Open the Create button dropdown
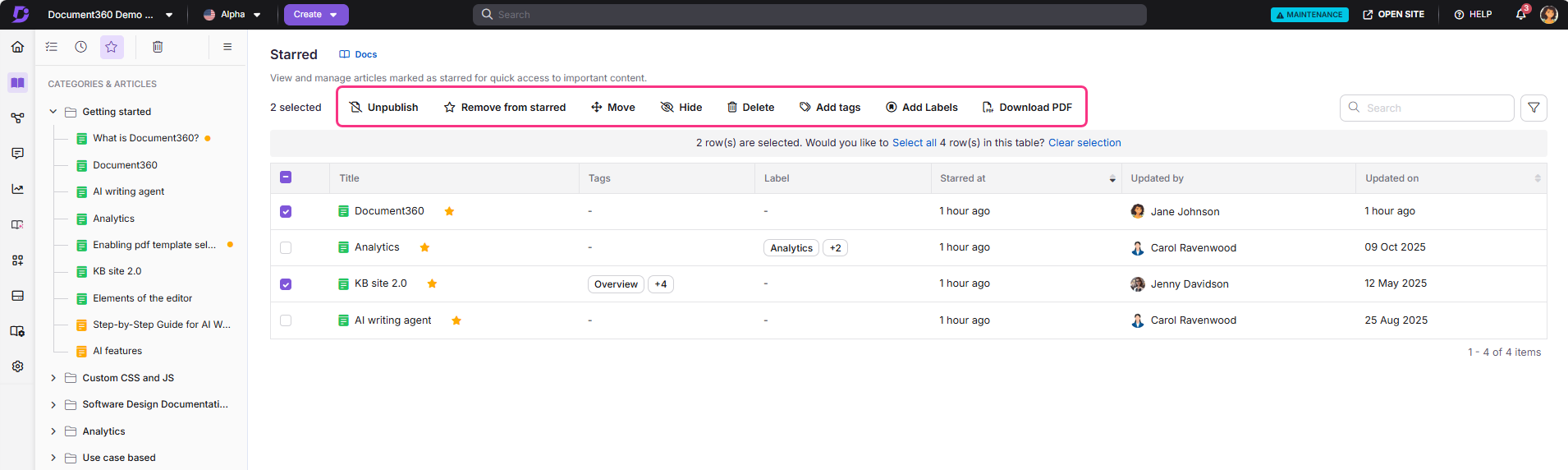 point(316,15)
